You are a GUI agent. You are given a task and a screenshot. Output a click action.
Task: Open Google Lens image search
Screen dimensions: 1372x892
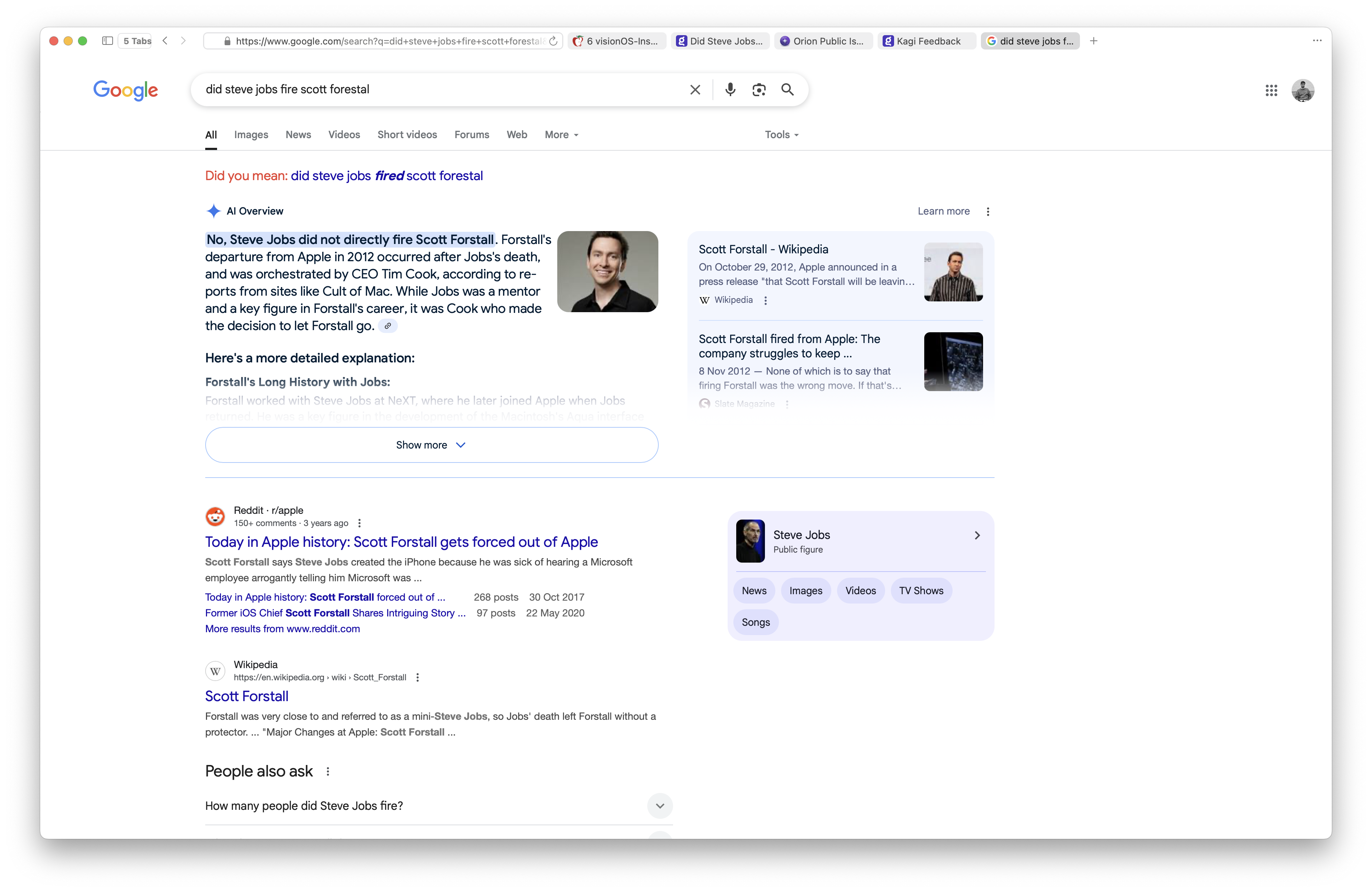tap(758, 89)
